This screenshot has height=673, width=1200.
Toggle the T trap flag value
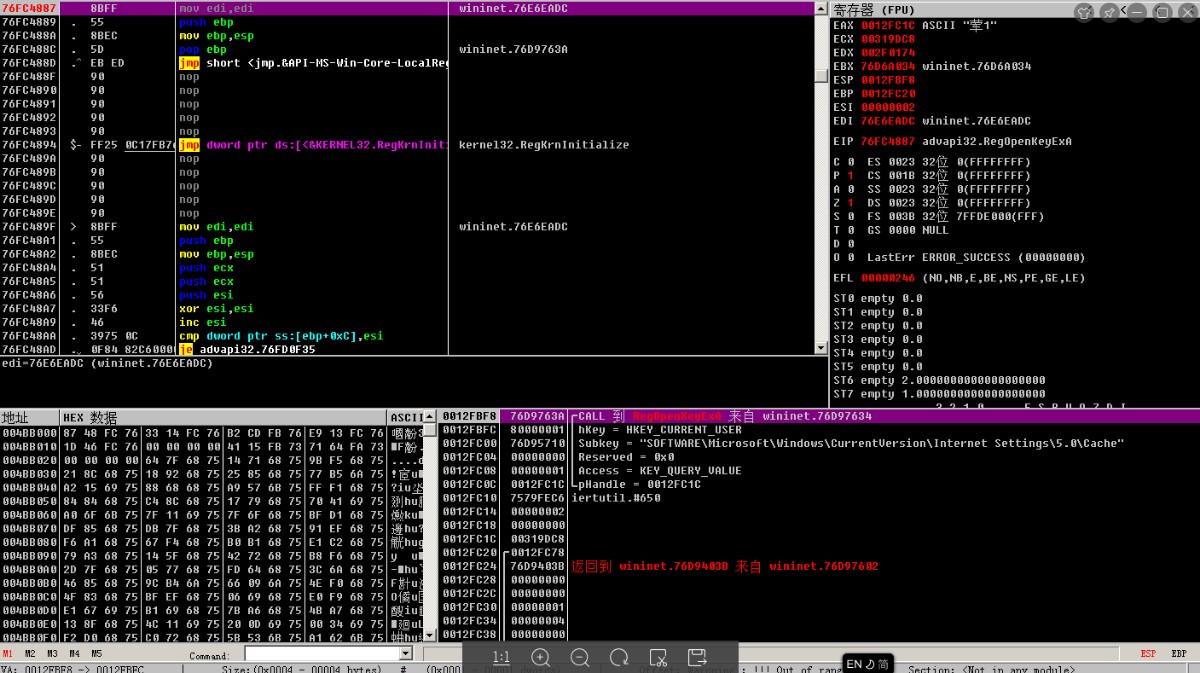point(849,230)
